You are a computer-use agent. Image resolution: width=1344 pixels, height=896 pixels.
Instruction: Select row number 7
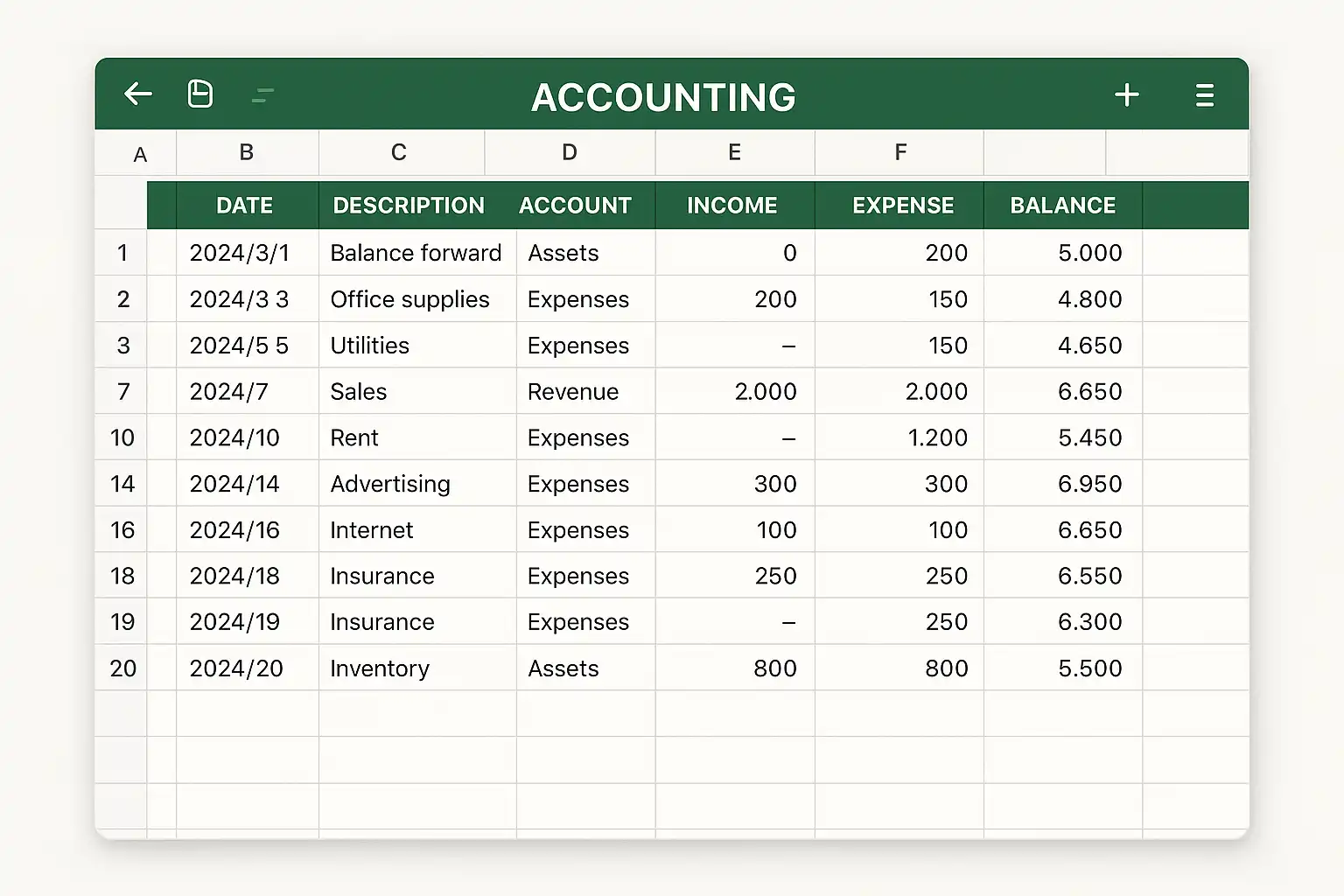122,391
